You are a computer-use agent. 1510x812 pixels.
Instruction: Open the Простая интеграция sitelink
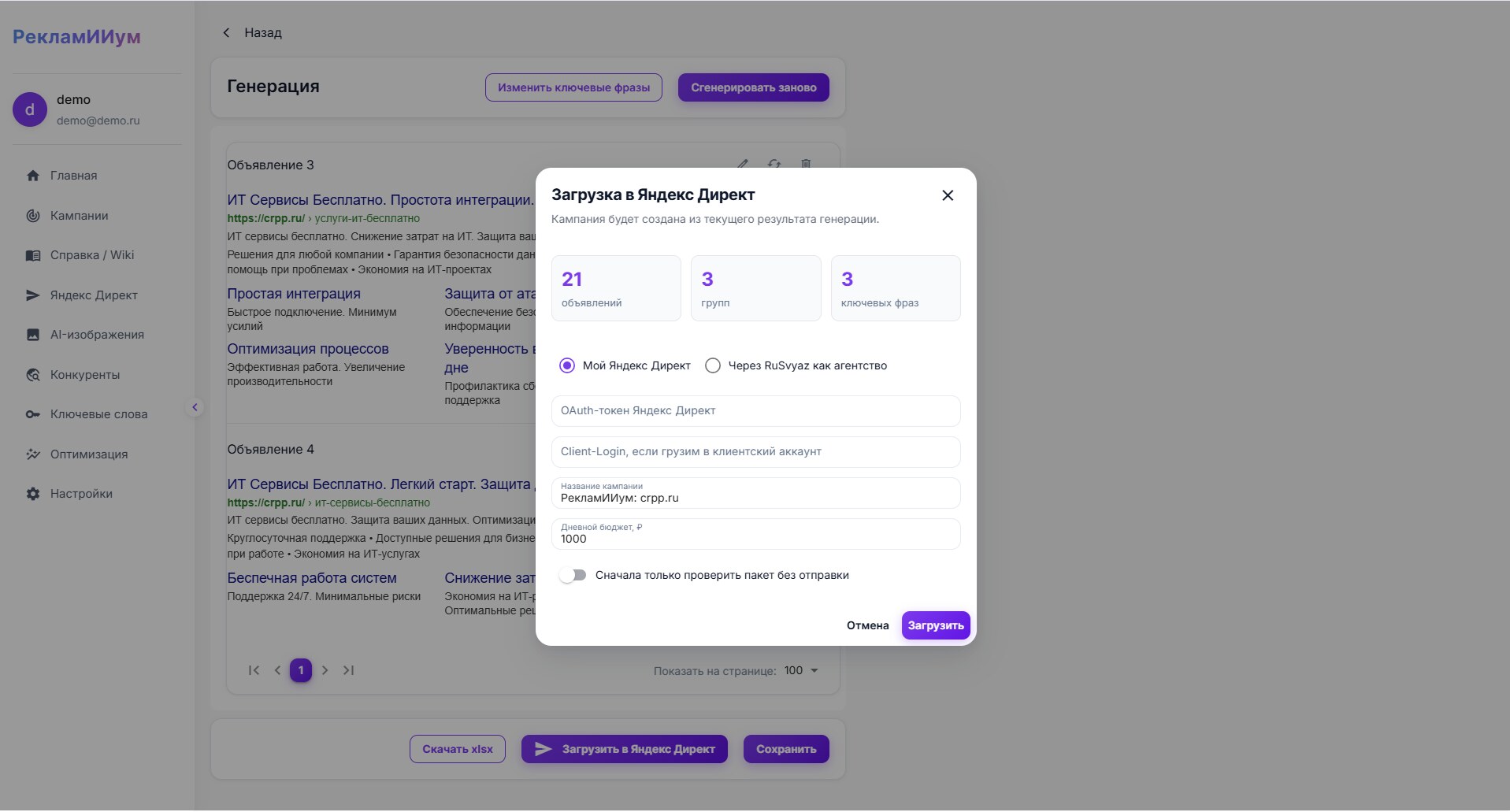point(294,294)
